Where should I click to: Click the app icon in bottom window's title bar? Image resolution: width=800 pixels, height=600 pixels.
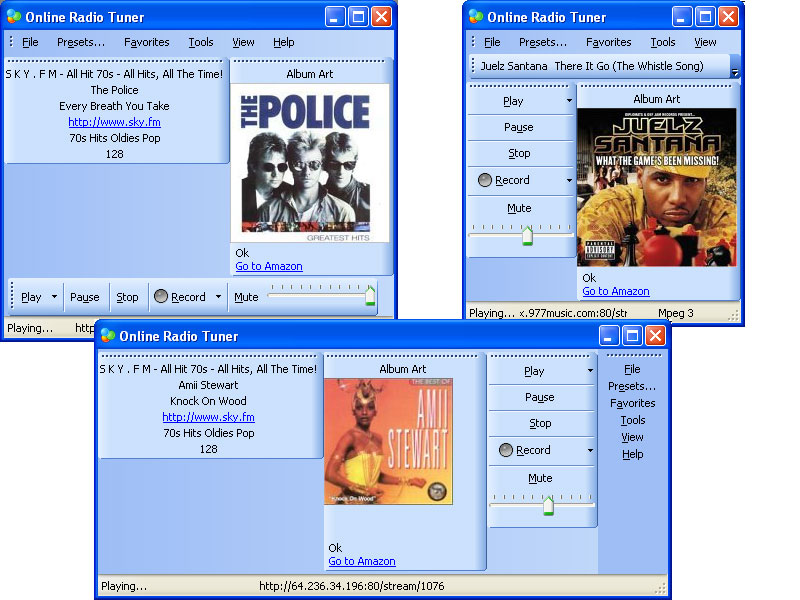coord(108,336)
